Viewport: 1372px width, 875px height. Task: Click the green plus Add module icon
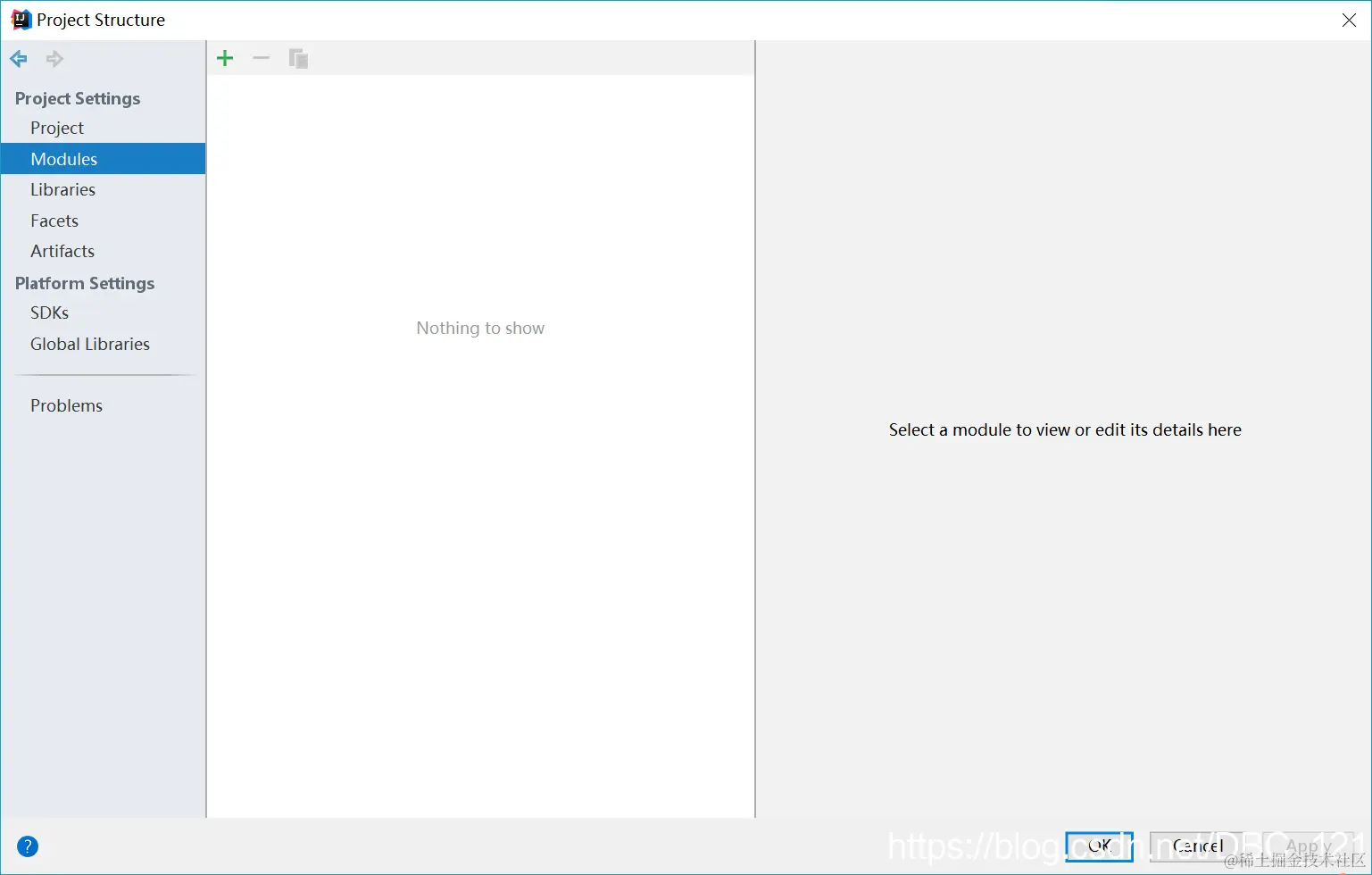click(225, 59)
